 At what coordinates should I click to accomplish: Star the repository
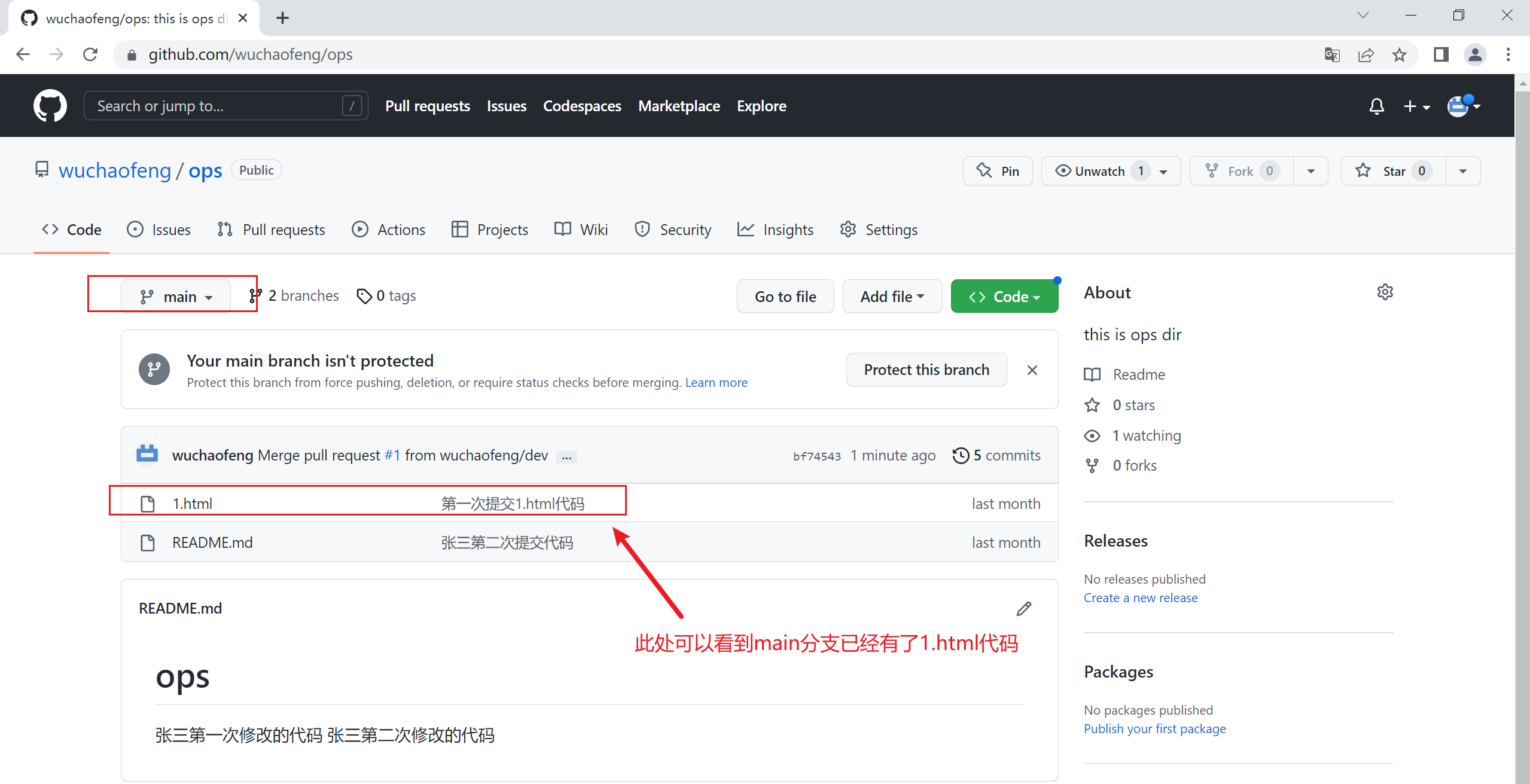point(1394,171)
